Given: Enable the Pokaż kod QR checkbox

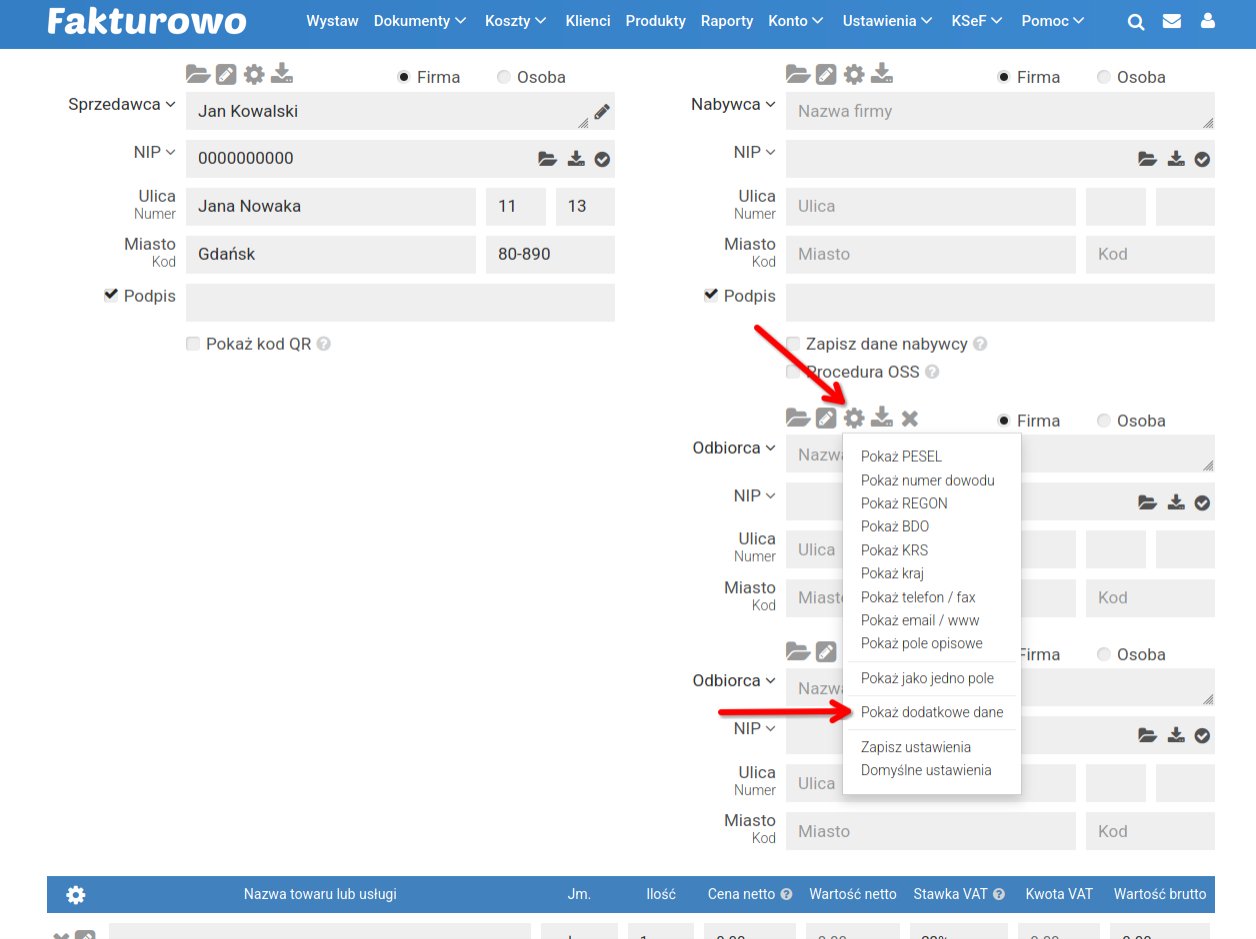Looking at the screenshot, I should click(193, 344).
